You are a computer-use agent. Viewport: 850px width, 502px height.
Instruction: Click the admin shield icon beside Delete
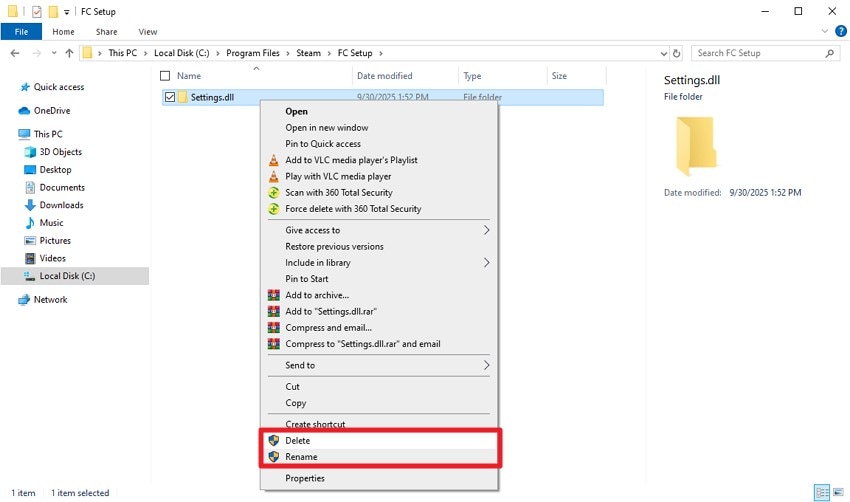274,440
